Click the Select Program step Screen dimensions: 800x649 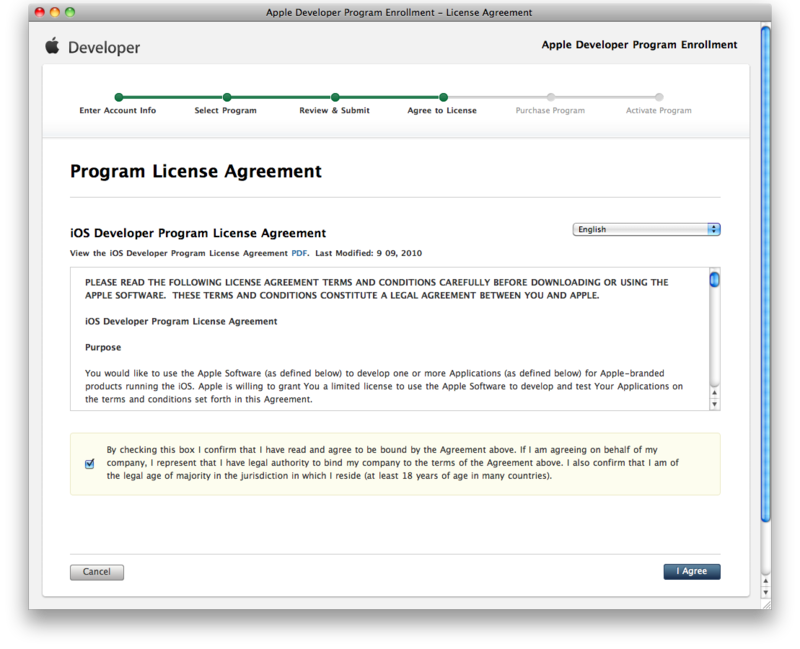pos(226,110)
